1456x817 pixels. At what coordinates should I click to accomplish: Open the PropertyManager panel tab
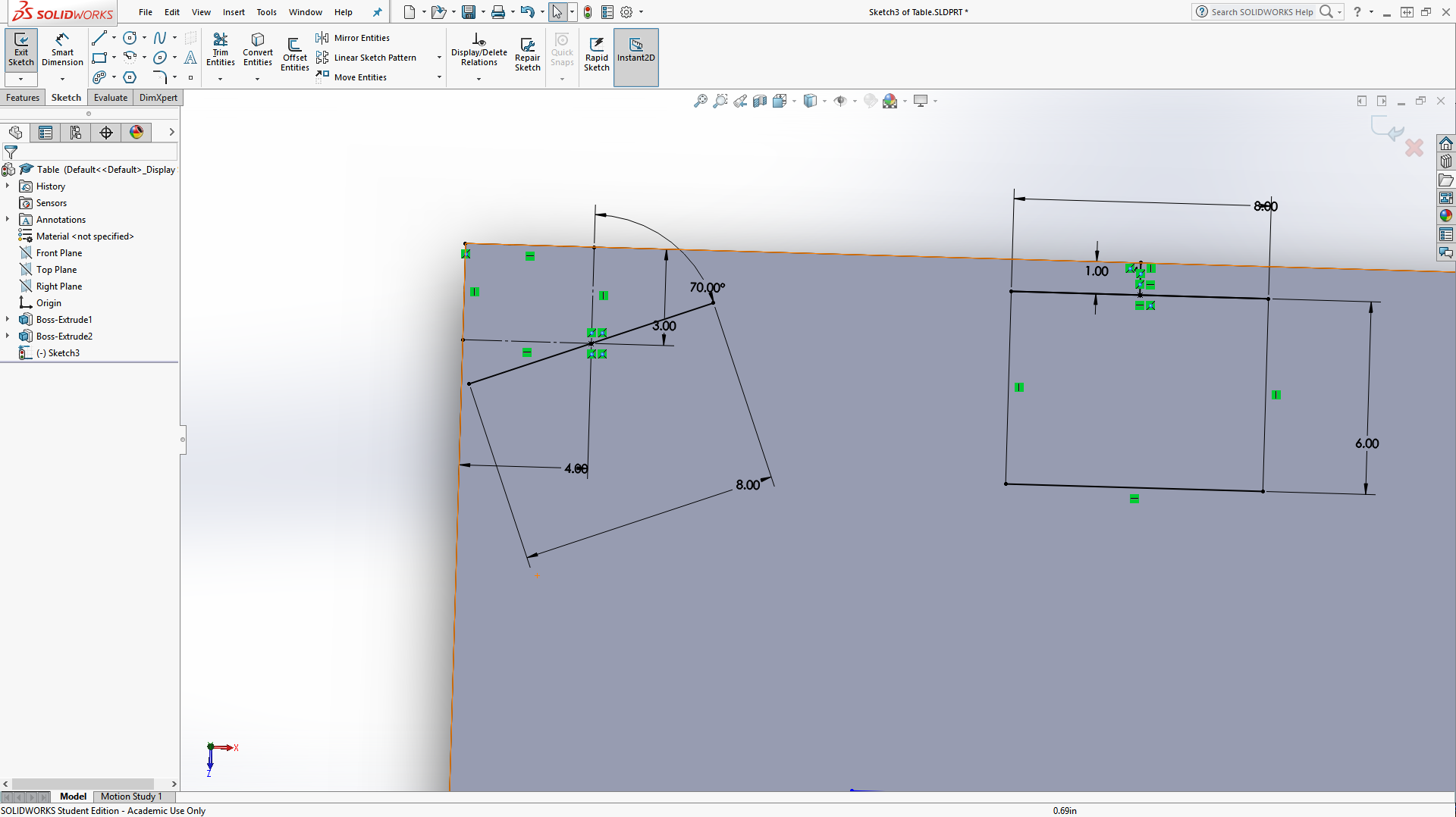click(x=45, y=133)
